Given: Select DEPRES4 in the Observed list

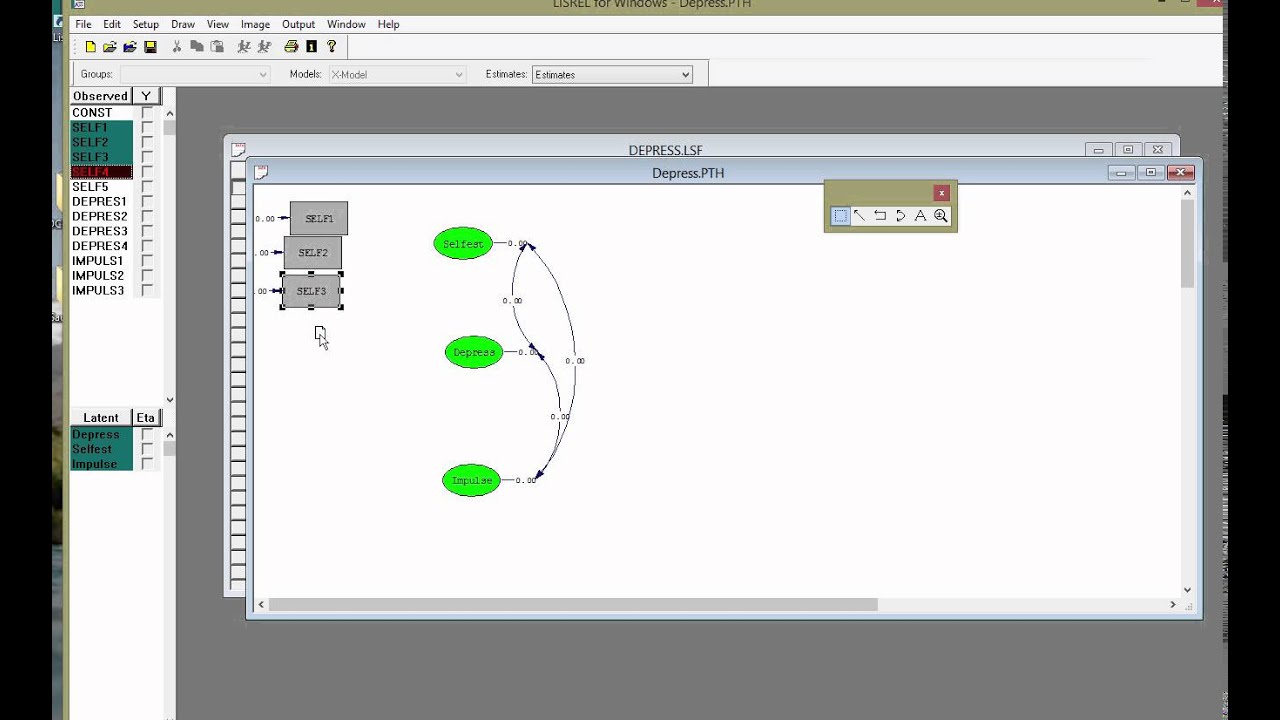Looking at the screenshot, I should tap(101, 246).
